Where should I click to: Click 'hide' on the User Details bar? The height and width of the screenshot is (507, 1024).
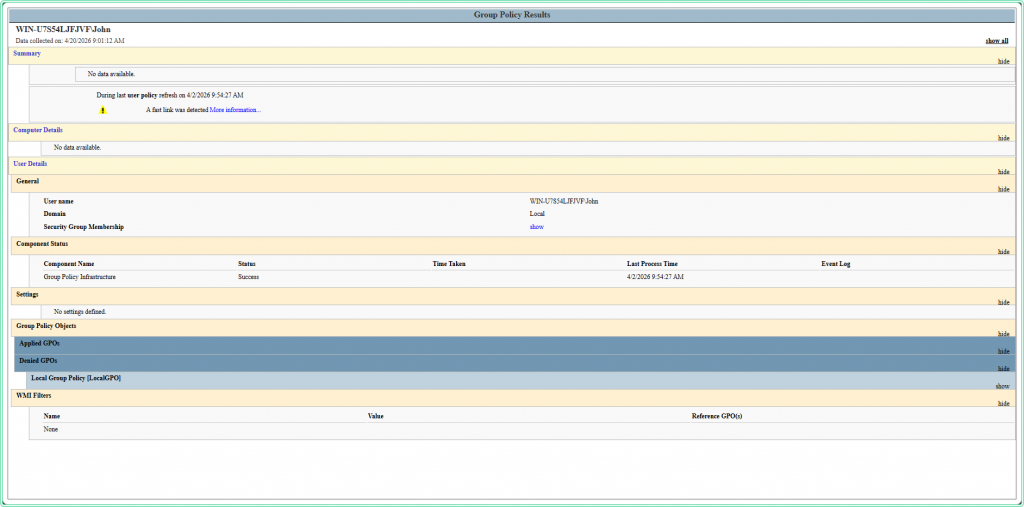point(1003,171)
